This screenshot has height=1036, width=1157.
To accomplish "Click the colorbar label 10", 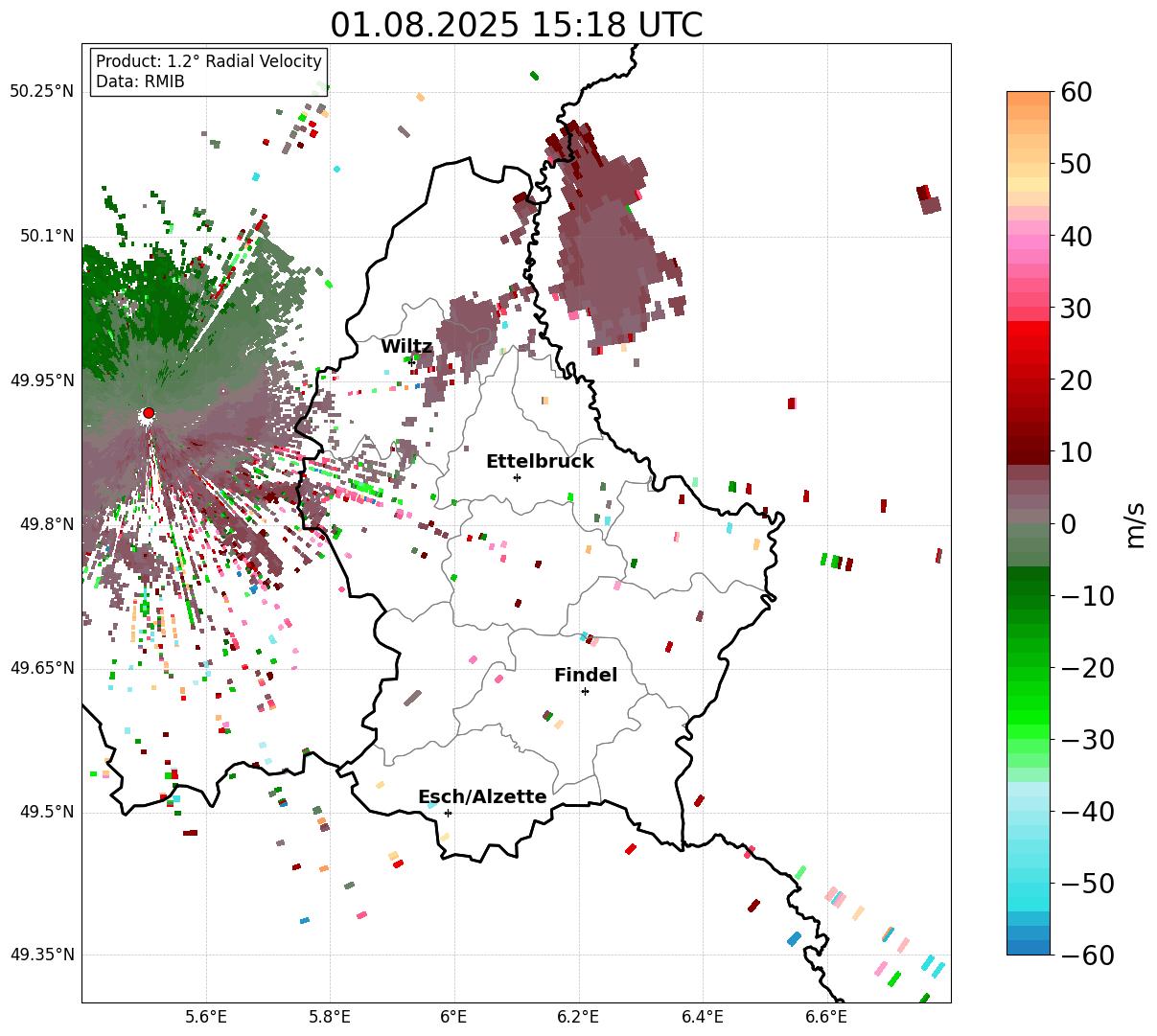I will pyautogui.click(x=1076, y=452).
